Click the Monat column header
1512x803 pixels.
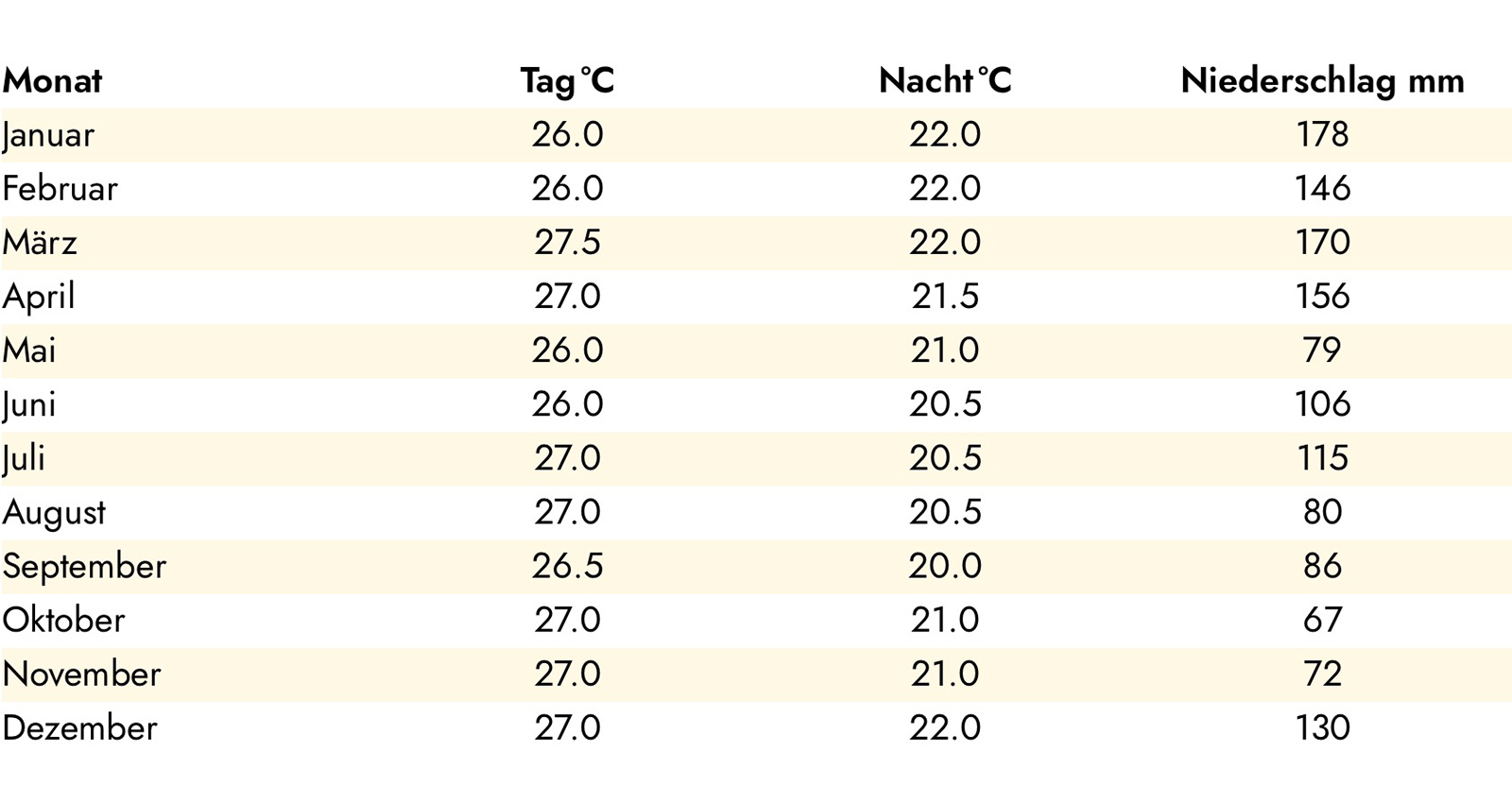(x=52, y=81)
